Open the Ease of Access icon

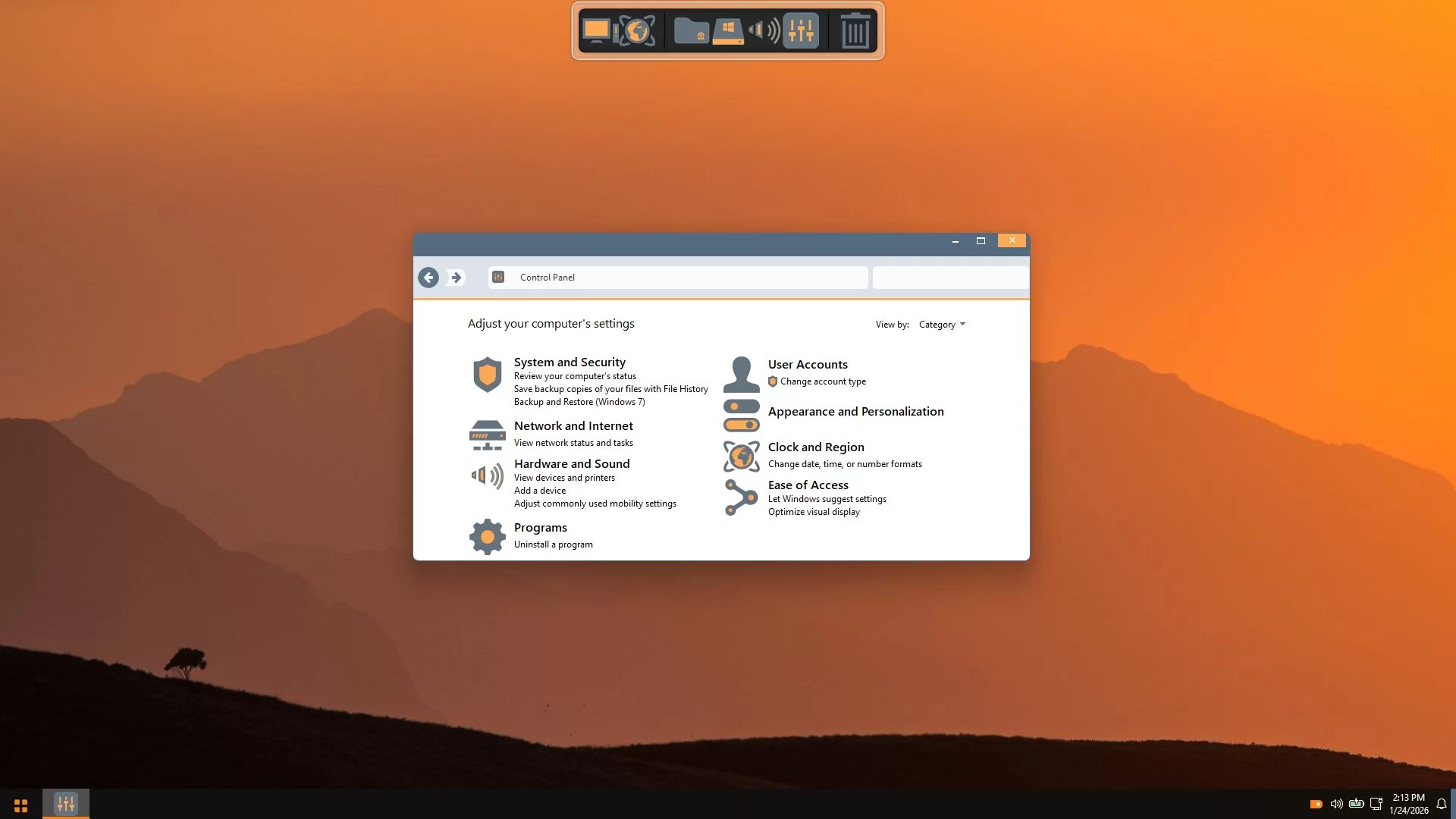pos(741,497)
